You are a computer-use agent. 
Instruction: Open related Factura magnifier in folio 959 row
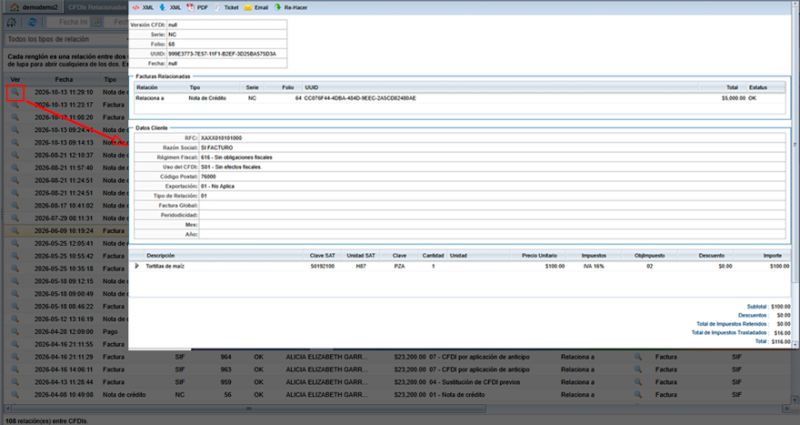click(x=638, y=382)
